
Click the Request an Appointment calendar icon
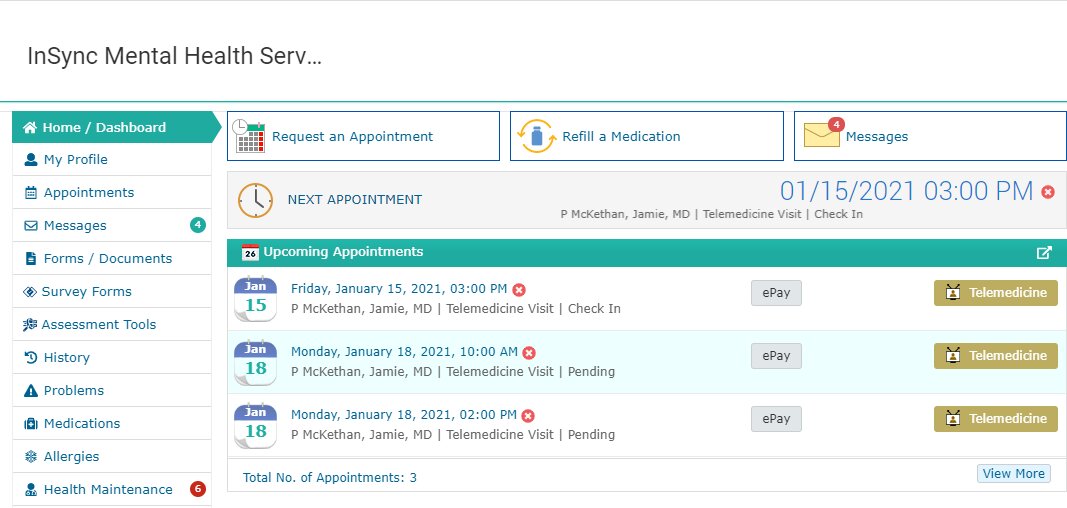tap(248, 136)
